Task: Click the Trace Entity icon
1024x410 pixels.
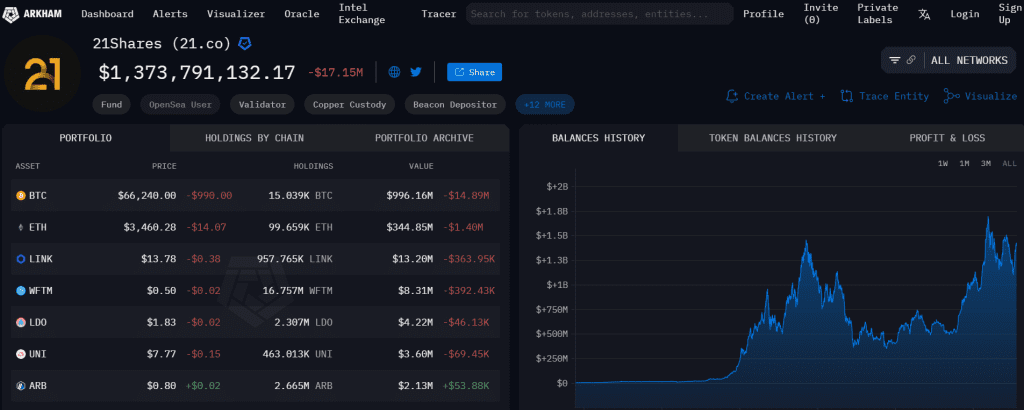Action: pos(847,96)
